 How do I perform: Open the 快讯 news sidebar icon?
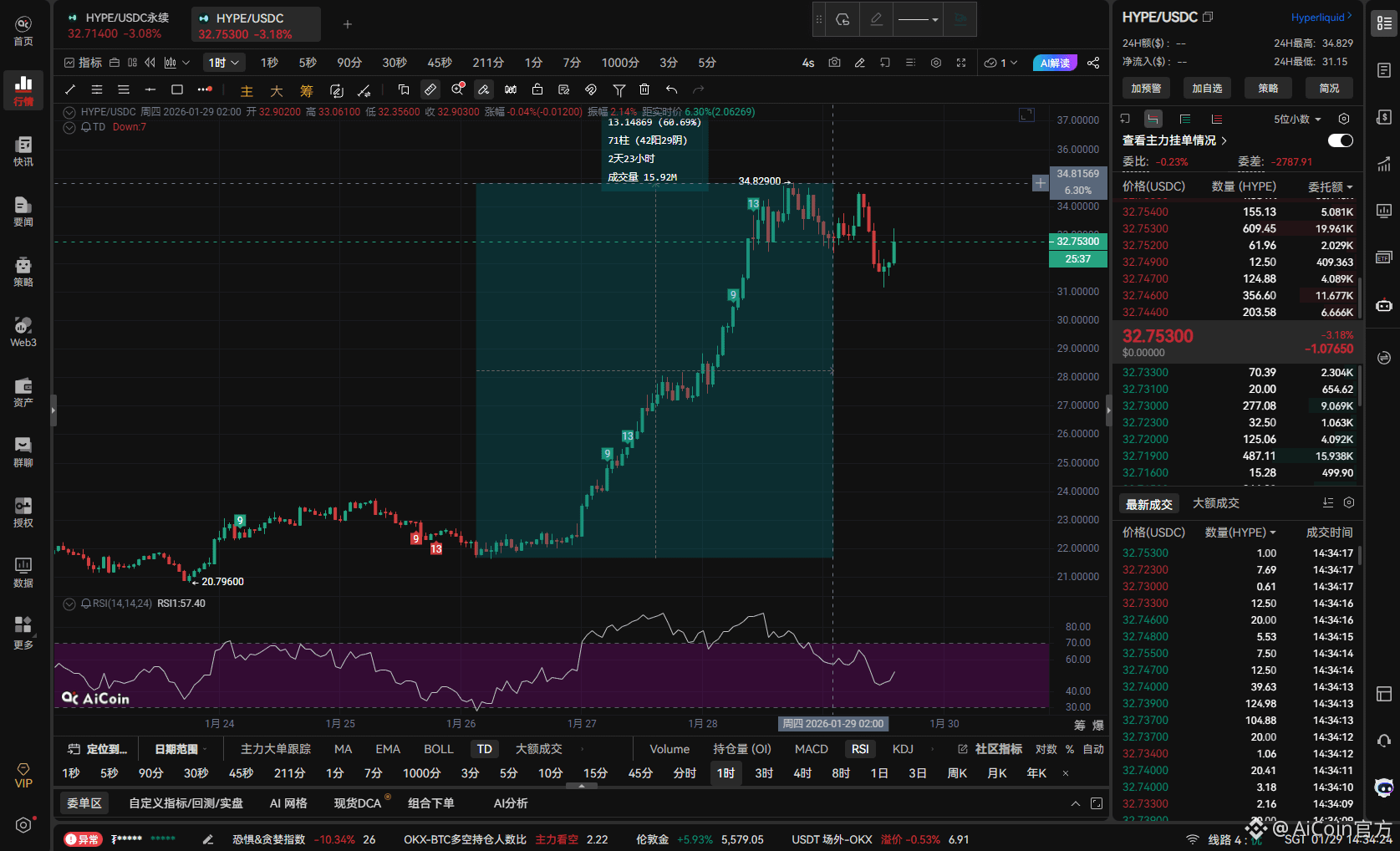(23, 151)
